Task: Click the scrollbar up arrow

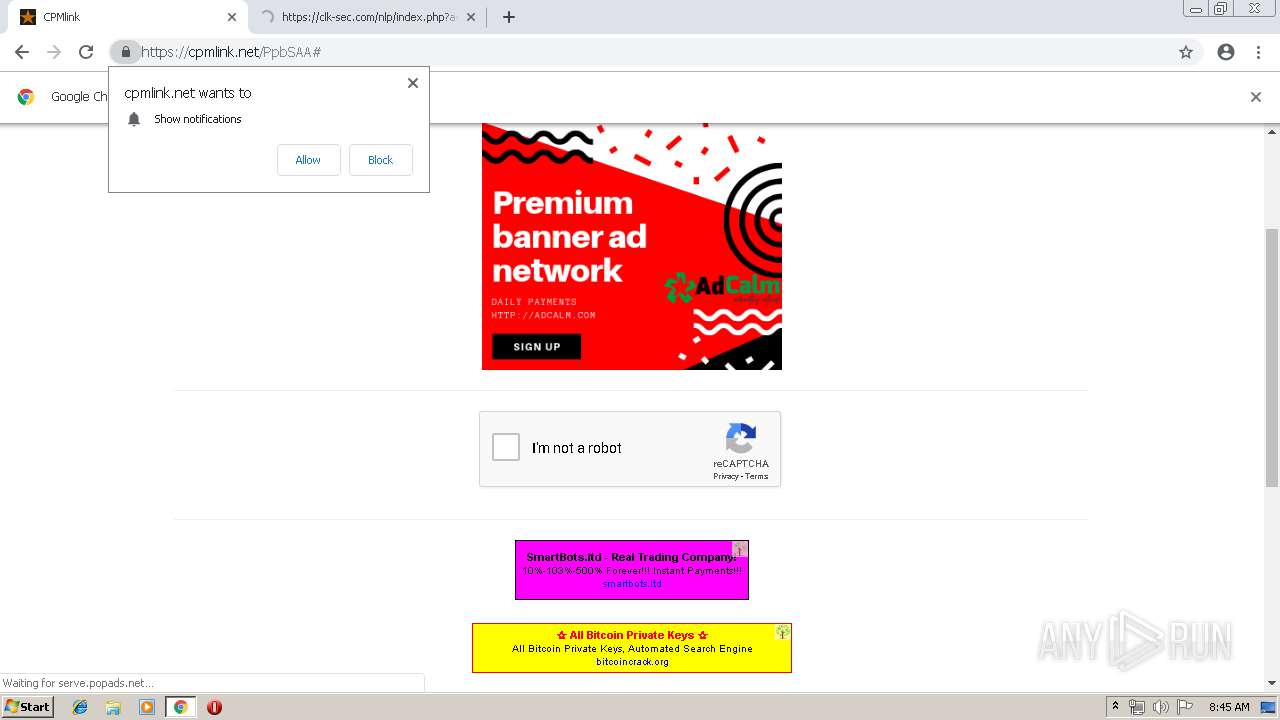Action: click(x=1272, y=131)
